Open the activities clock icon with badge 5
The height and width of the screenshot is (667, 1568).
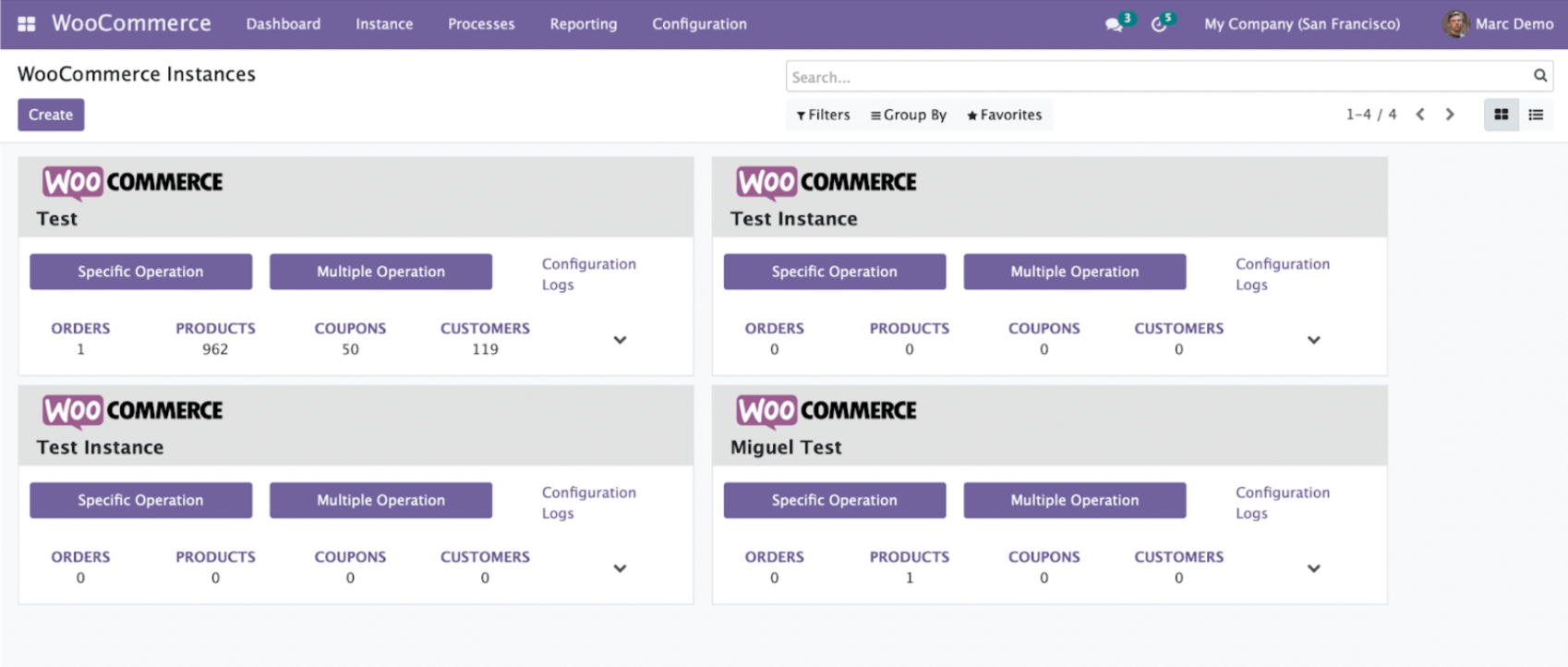click(1159, 24)
